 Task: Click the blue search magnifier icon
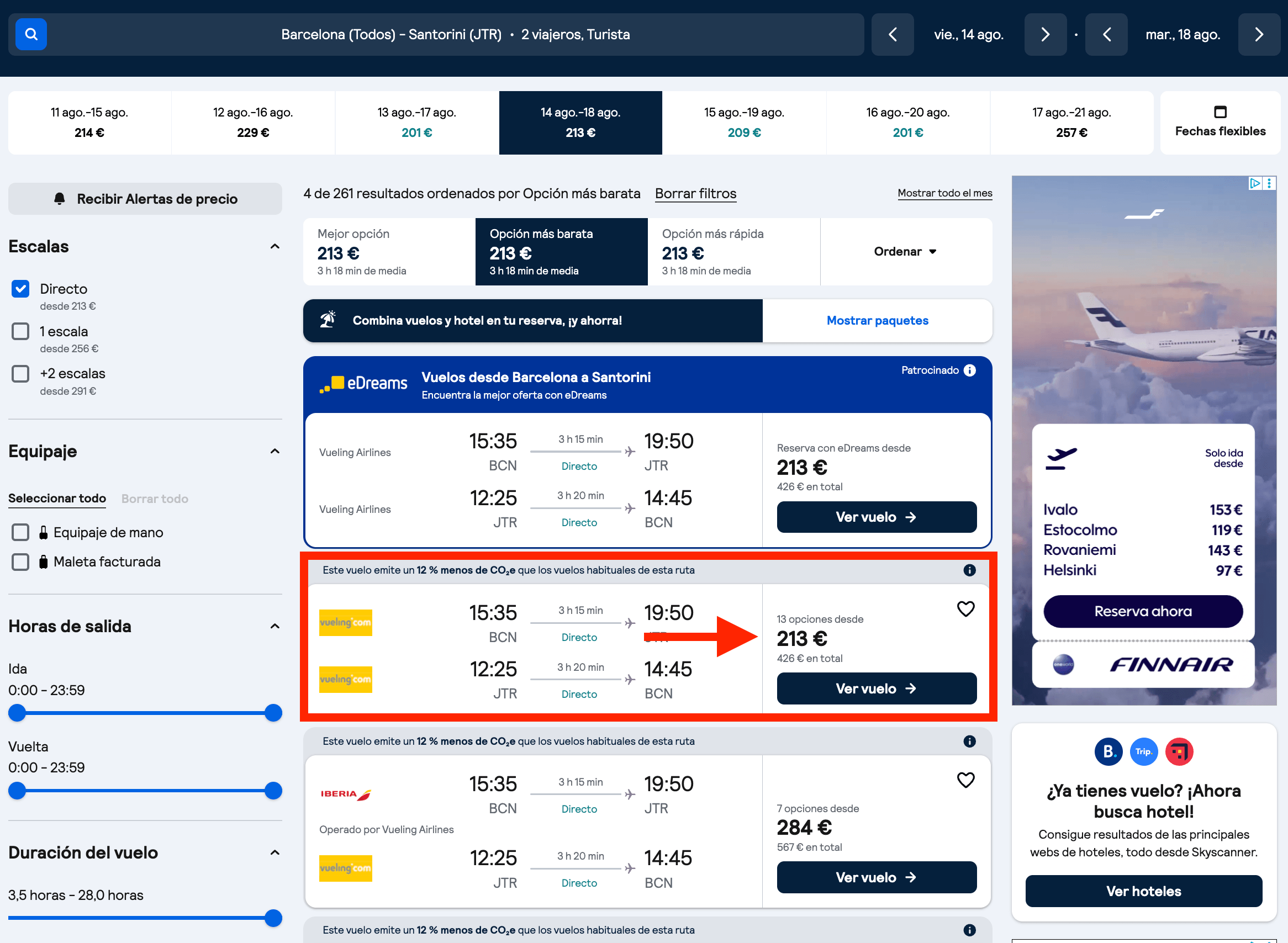[x=31, y=34]
